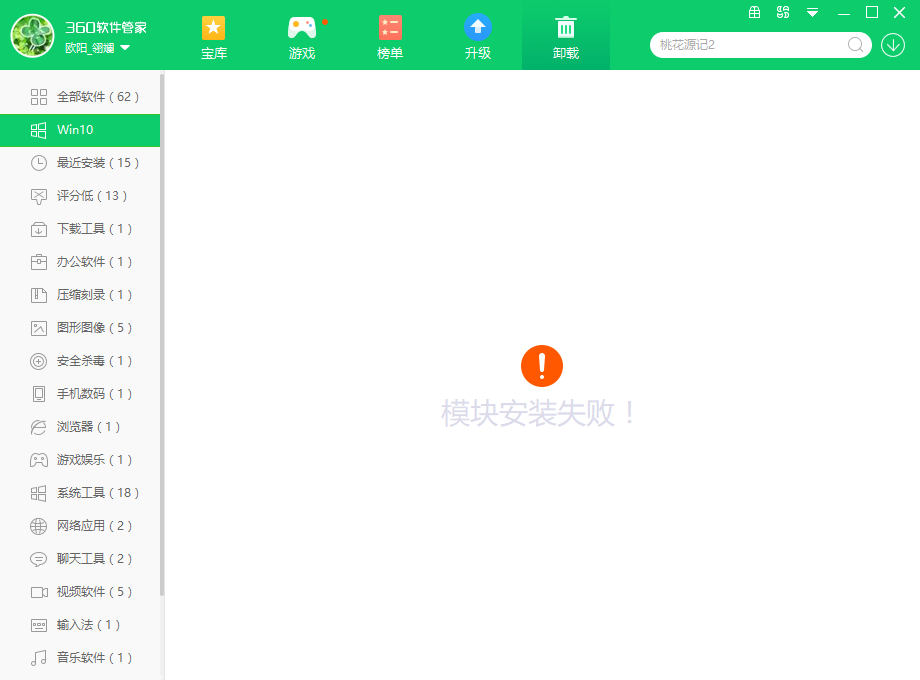Open the 升级 upgrade arrow tab
The height and width of the screenshot is (680, 920).
[478, 36]
